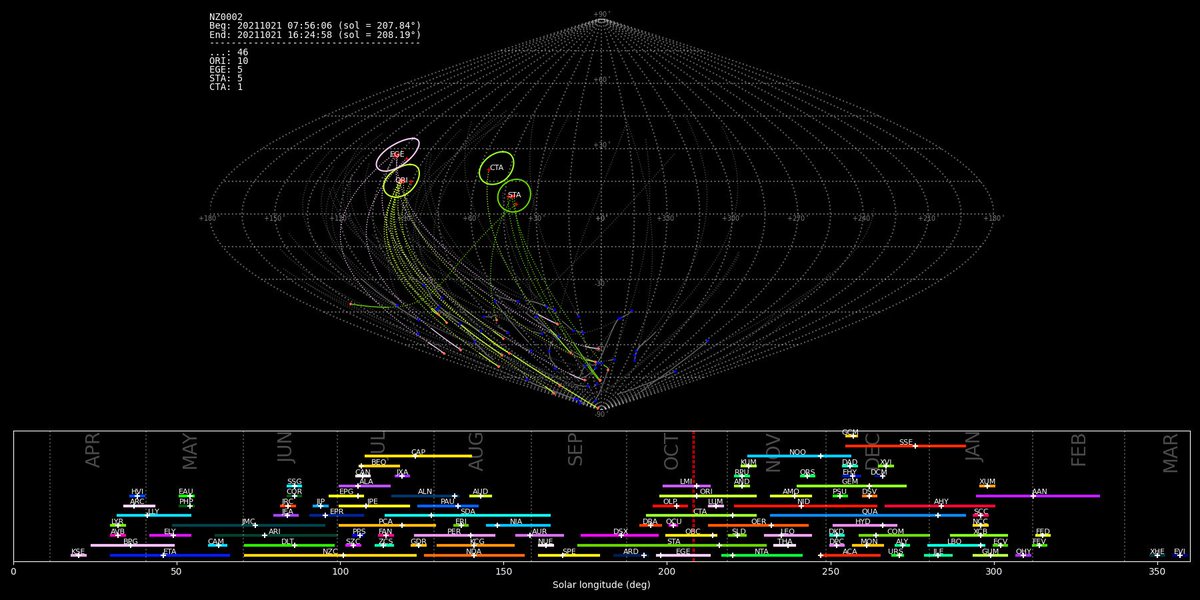Click the red dashed current solar longitude line
1200x600 pixels.
click(693, 496)
